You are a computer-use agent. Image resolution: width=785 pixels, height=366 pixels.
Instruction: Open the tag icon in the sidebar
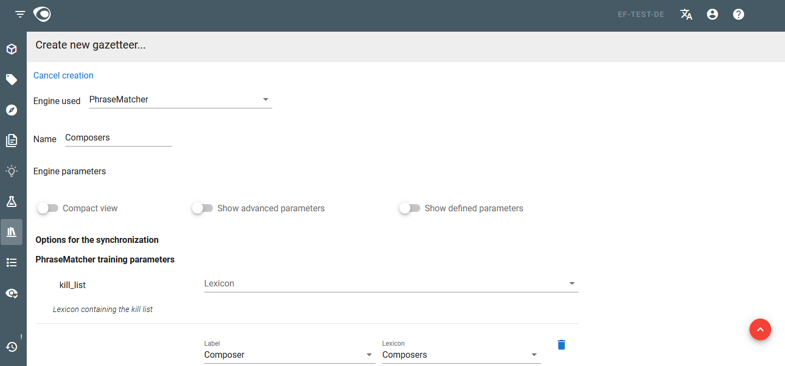coord(12,80)
